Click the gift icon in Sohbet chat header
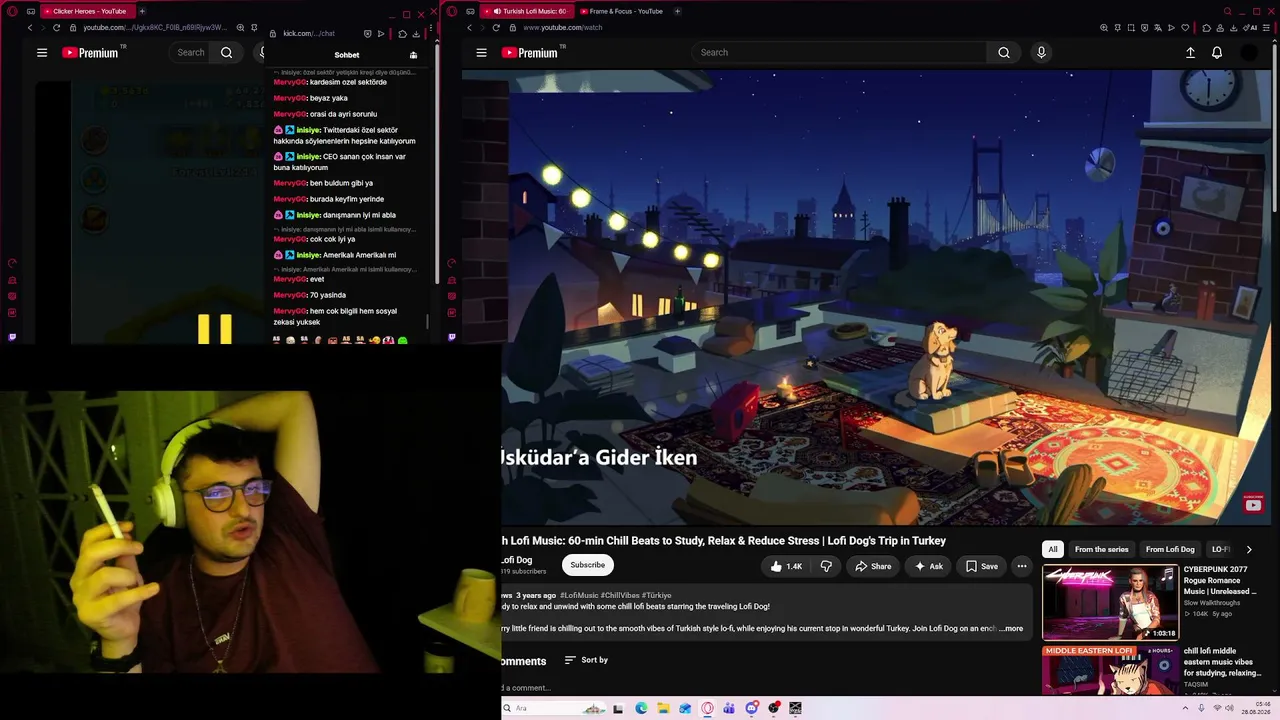Screen dimensions: 1280x720 coord(413,55)
